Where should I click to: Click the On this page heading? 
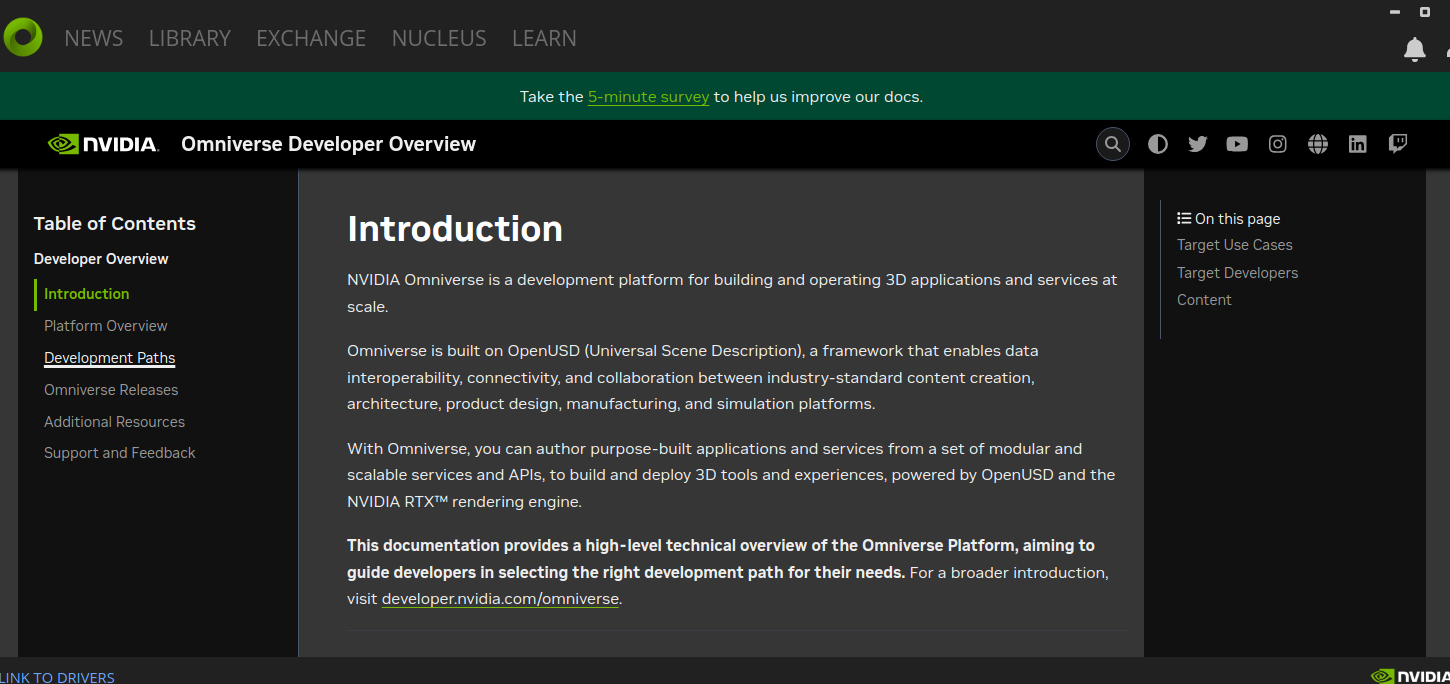pos(1229,219)
